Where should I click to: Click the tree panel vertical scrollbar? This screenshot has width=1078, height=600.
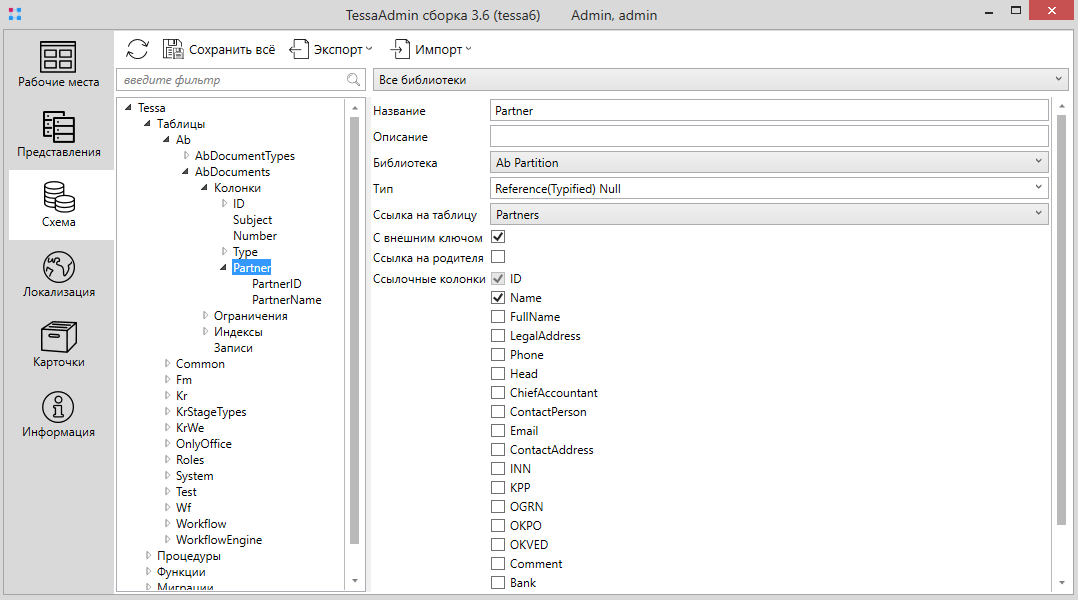click(354, 330)
